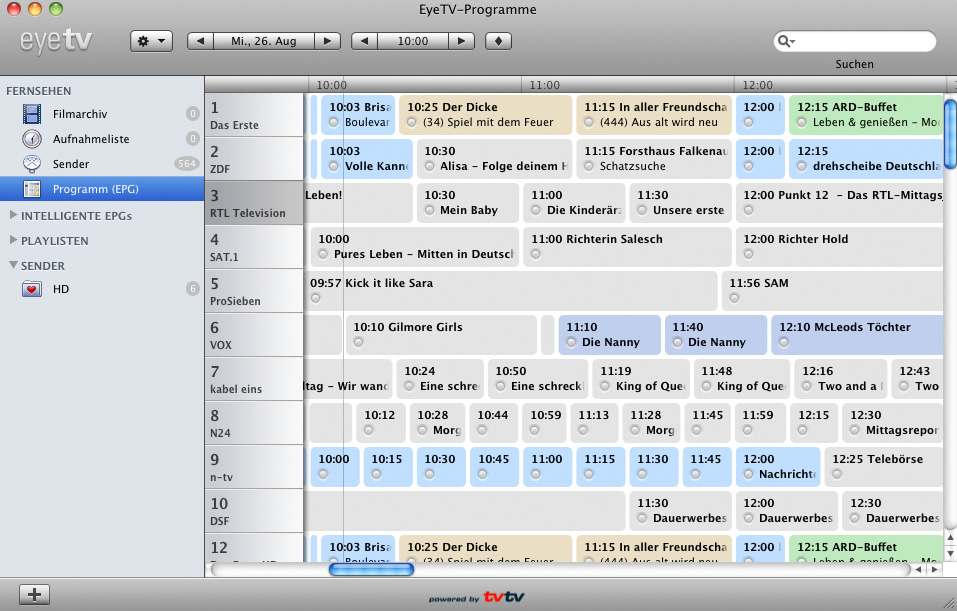
Task: Open 11:40 Die Nanny on VOX
Action: [x=715, y=334]
